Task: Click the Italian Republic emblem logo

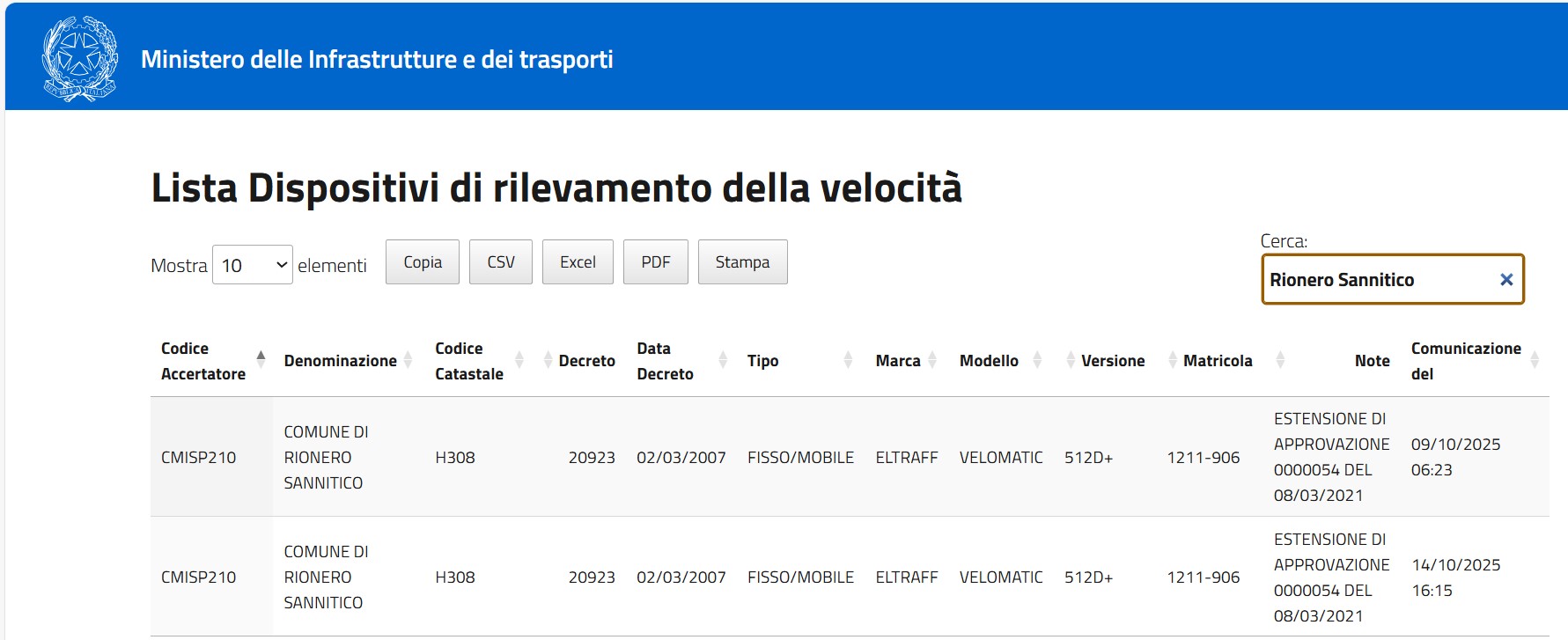Action: click(x=80, y=59)
